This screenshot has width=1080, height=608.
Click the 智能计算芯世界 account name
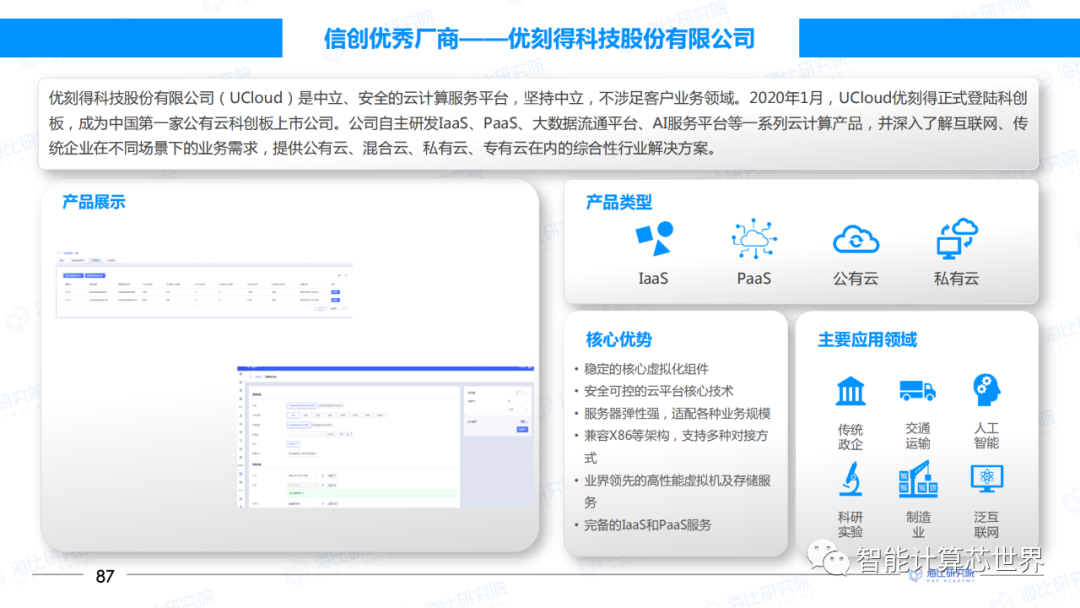(x=951, y=560)
